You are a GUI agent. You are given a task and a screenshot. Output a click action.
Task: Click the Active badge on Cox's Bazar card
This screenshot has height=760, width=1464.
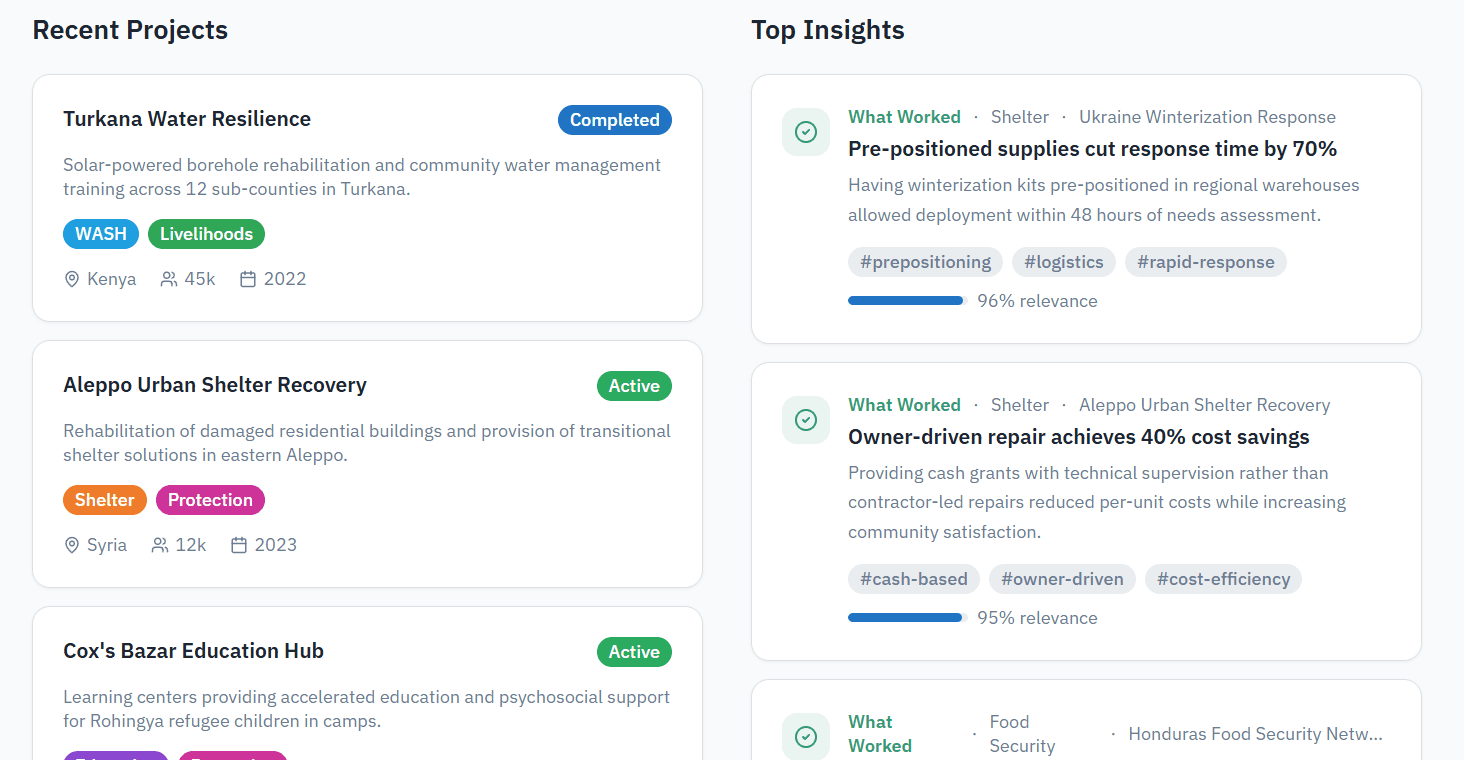(634, 651)
